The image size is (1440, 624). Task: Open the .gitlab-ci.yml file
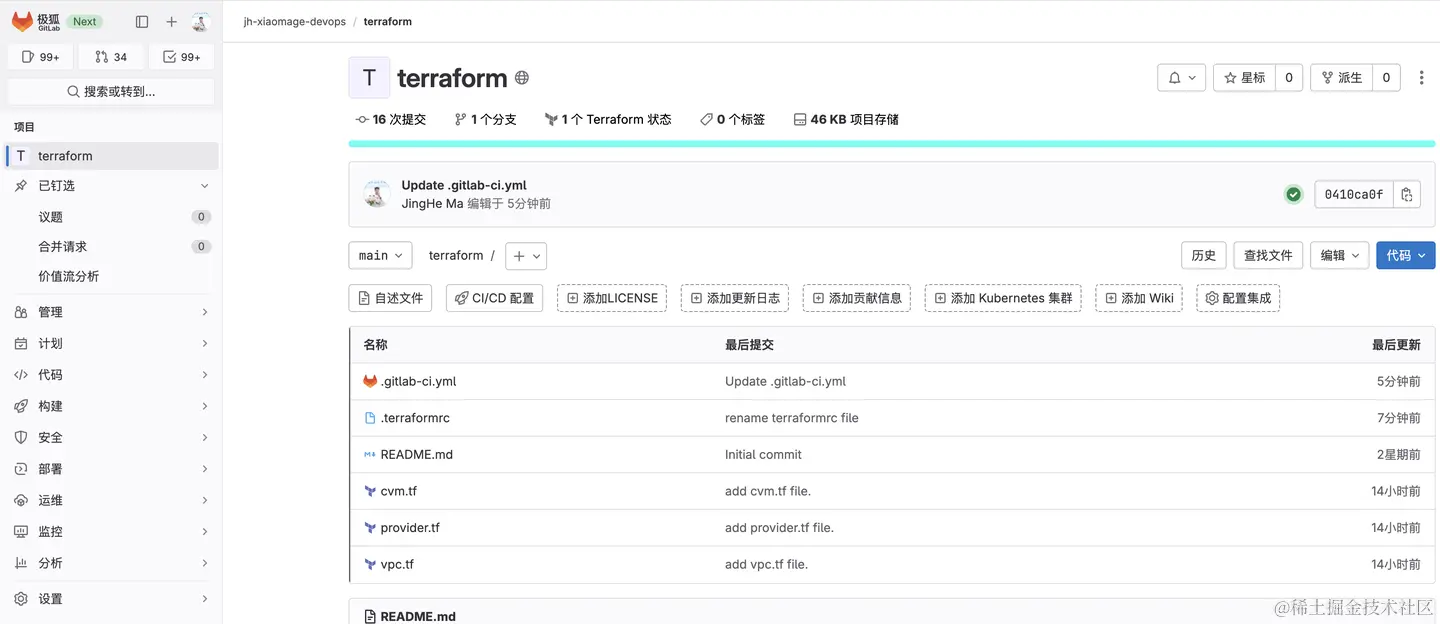tap(418, 381)
